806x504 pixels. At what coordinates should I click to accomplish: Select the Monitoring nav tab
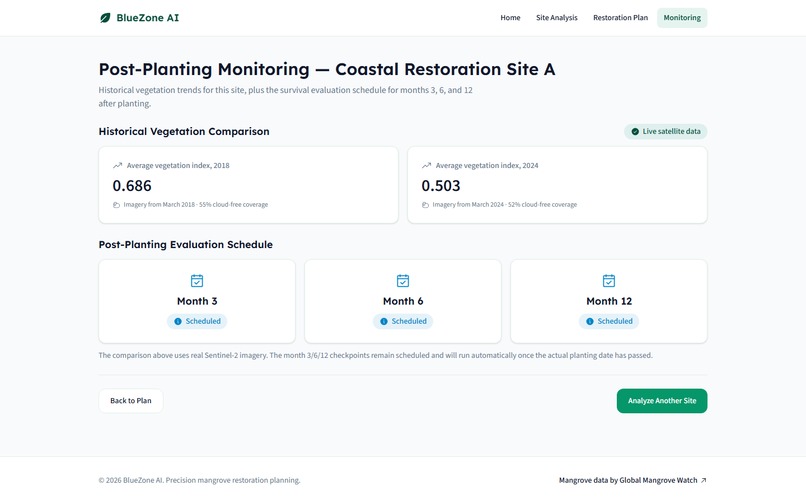click(x=682, y=18)
